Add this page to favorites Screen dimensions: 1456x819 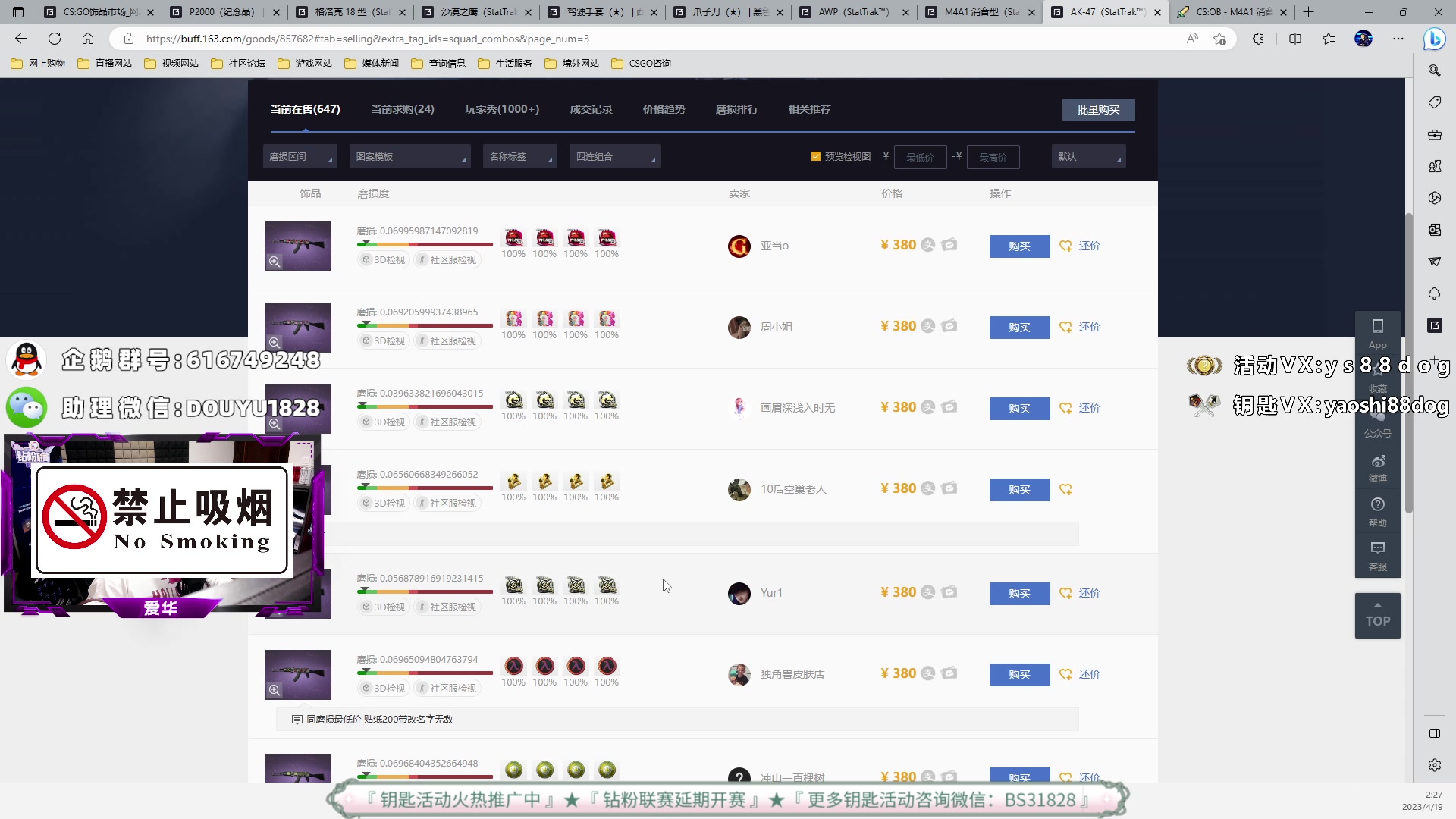pos(1219,39)
